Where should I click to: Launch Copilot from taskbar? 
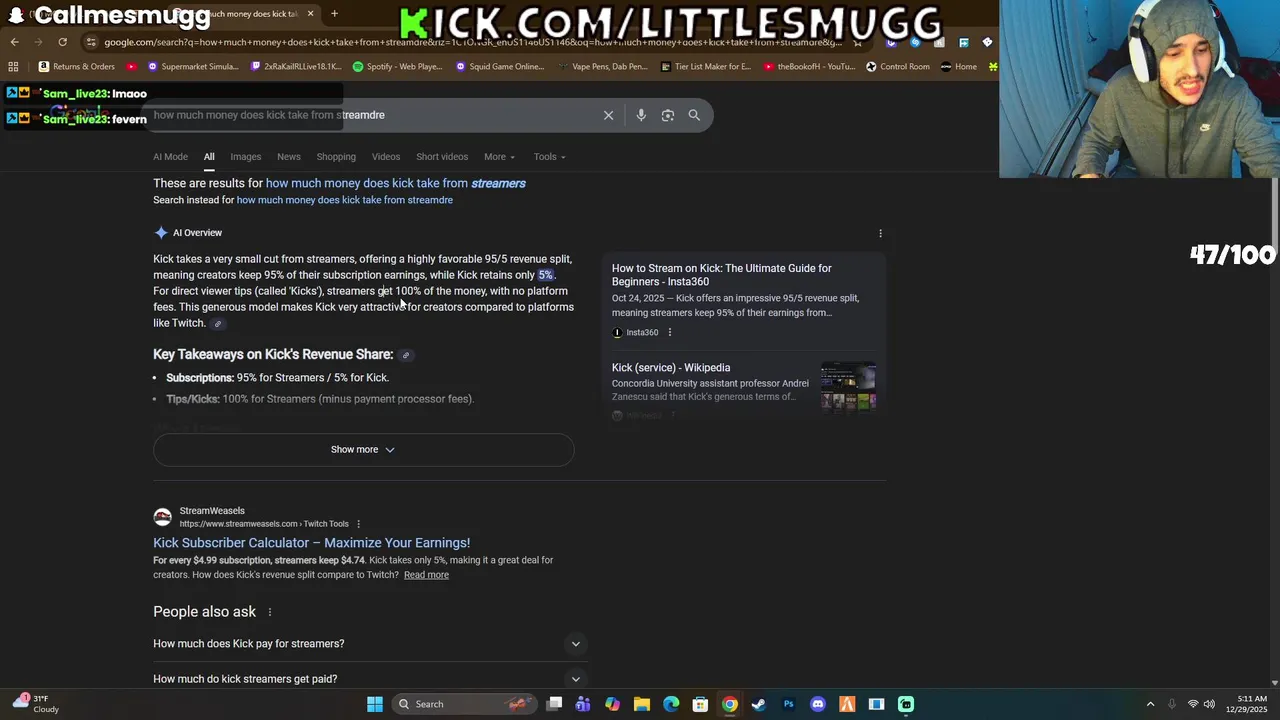coord(612,704)
